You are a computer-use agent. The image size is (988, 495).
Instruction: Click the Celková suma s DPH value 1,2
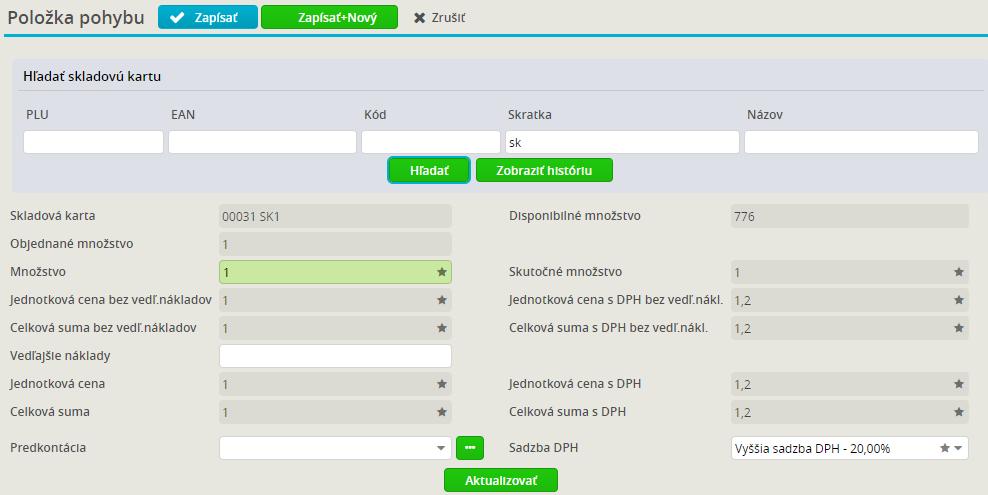pyautogui.click(x=849, y=412)
